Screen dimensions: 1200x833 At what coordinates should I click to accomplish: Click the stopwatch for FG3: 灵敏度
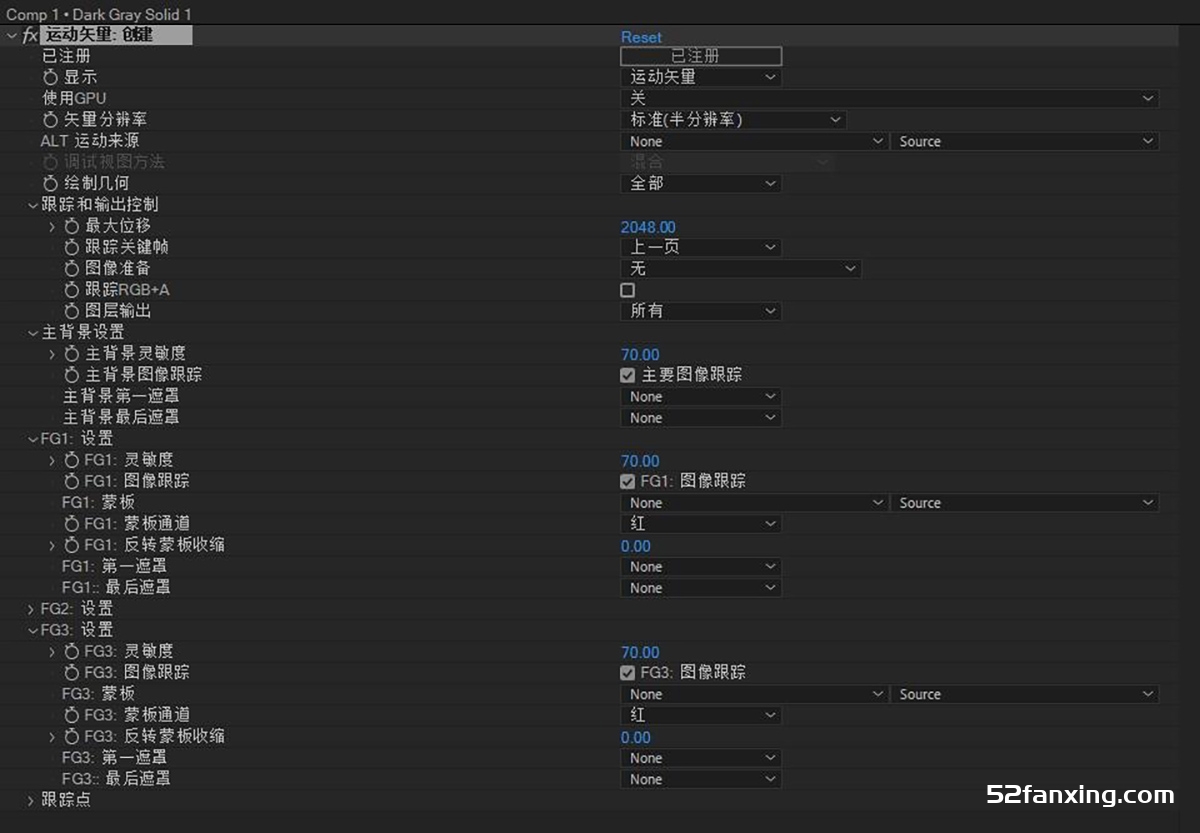[71, 651]
